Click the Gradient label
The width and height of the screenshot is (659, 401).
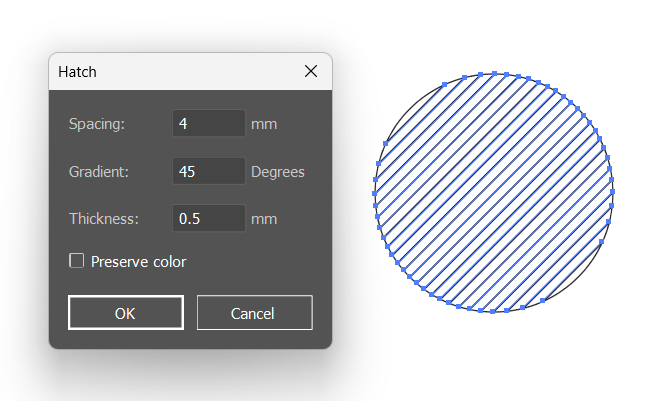99,171
